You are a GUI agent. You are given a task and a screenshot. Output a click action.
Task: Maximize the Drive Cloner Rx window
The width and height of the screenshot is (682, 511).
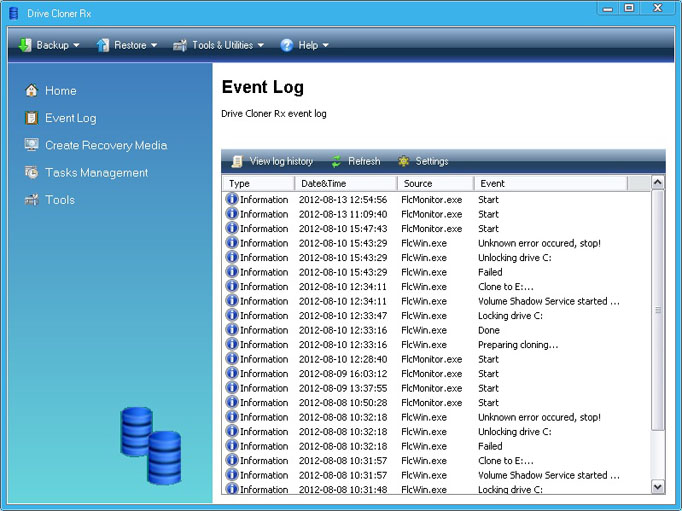pos(629,8)
